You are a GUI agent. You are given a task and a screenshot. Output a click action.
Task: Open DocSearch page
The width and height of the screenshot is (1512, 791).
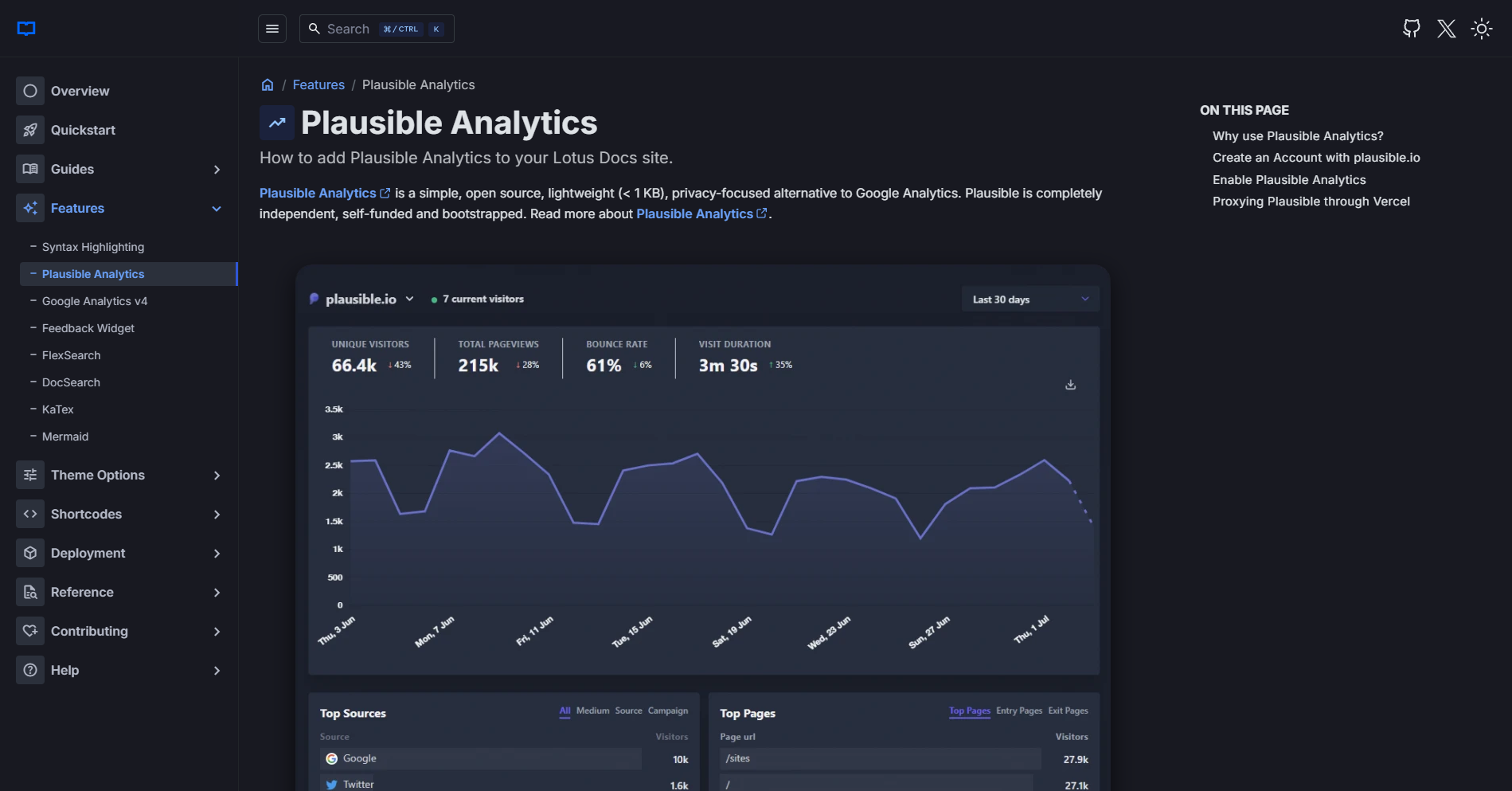pos(71,382)
